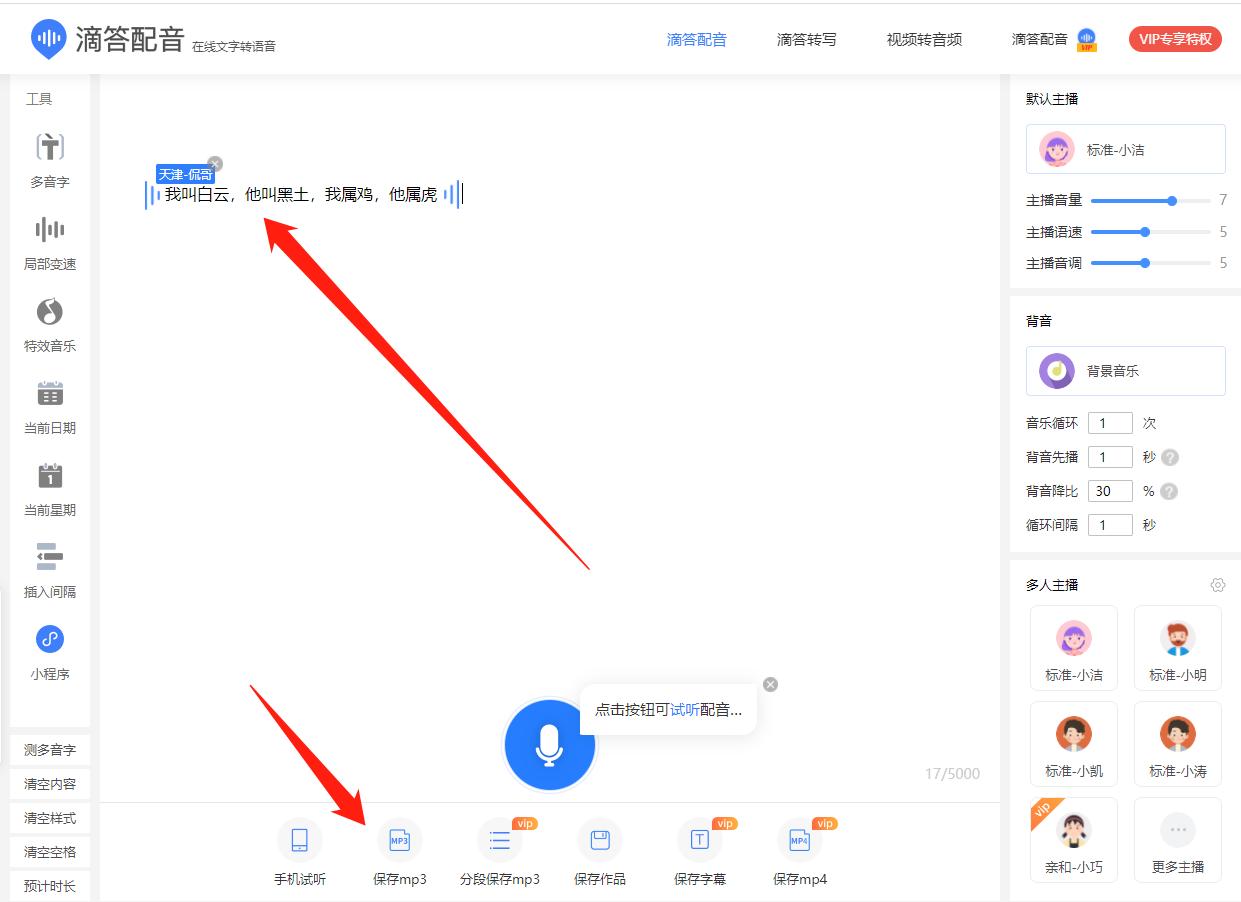Open the 多音字 polyphone tool
This screenshot has height=902, width=1241.
tap(50, 160)
